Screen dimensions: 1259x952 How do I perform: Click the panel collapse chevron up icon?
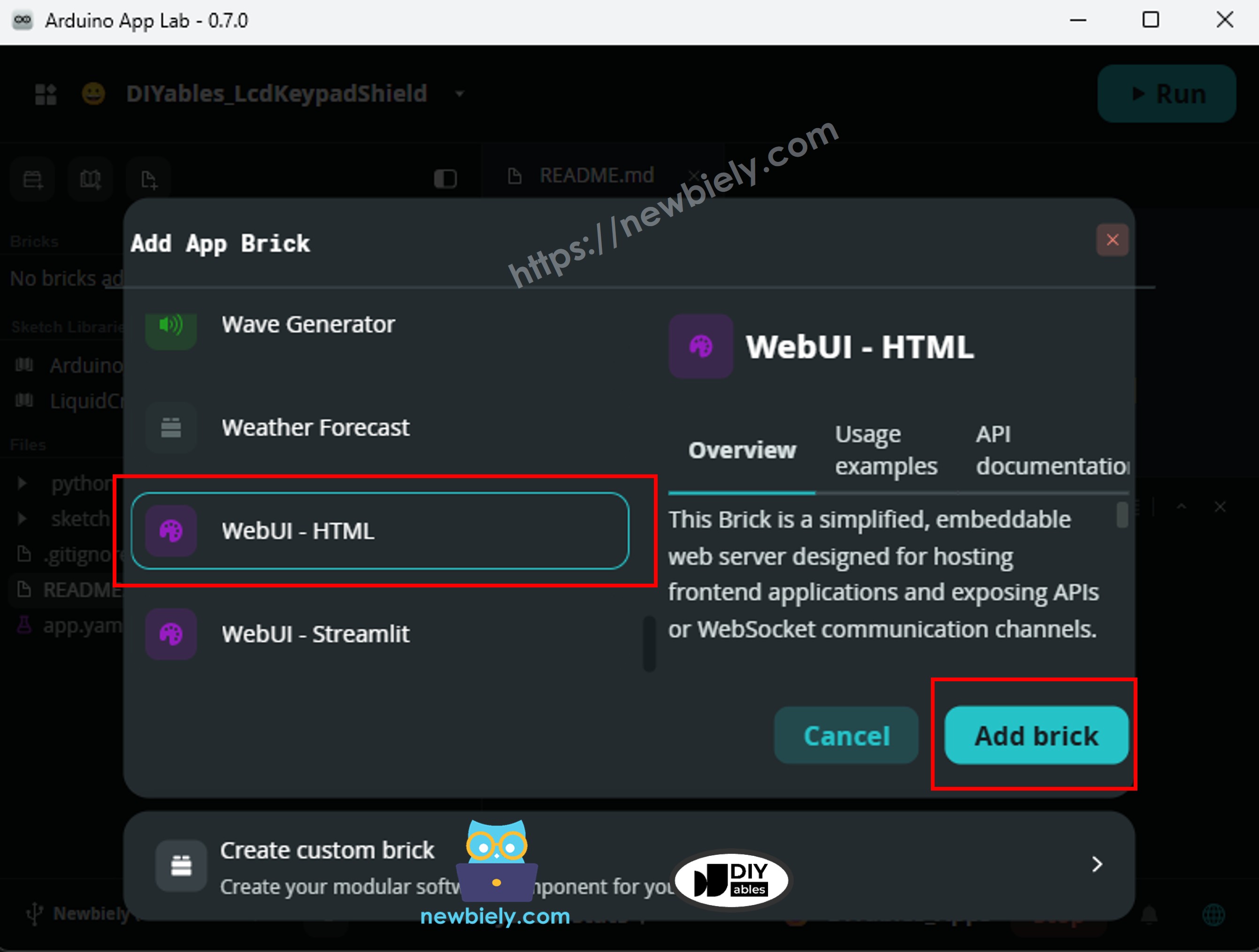pos(1182,506)
